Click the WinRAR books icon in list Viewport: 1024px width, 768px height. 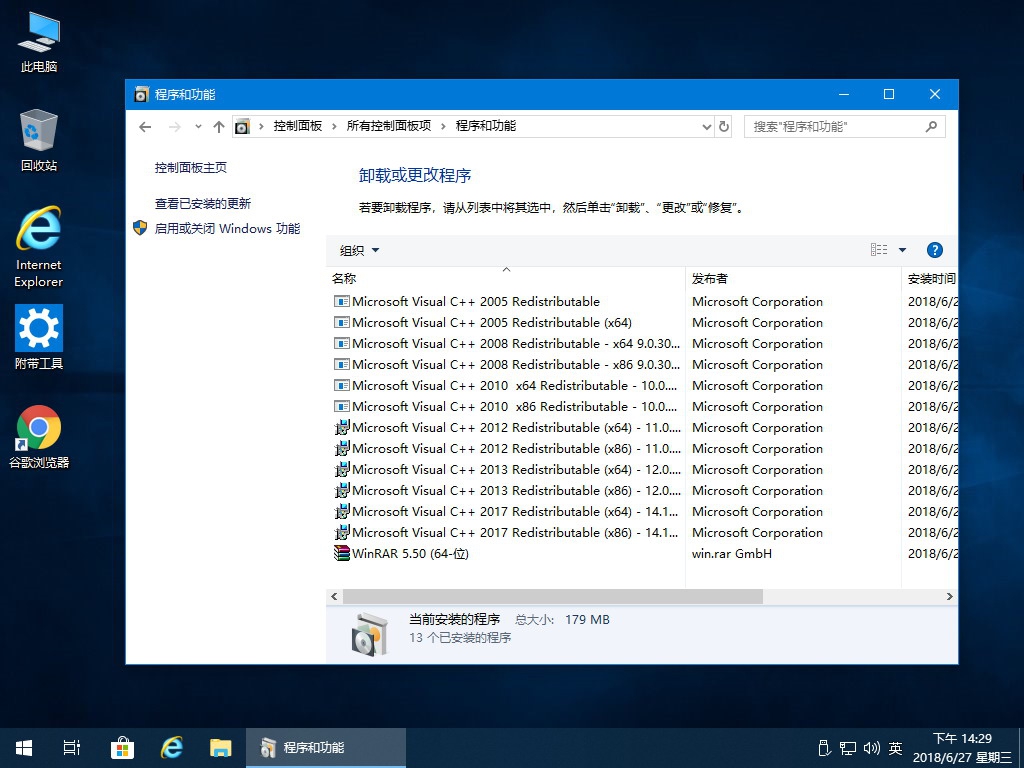342,553
